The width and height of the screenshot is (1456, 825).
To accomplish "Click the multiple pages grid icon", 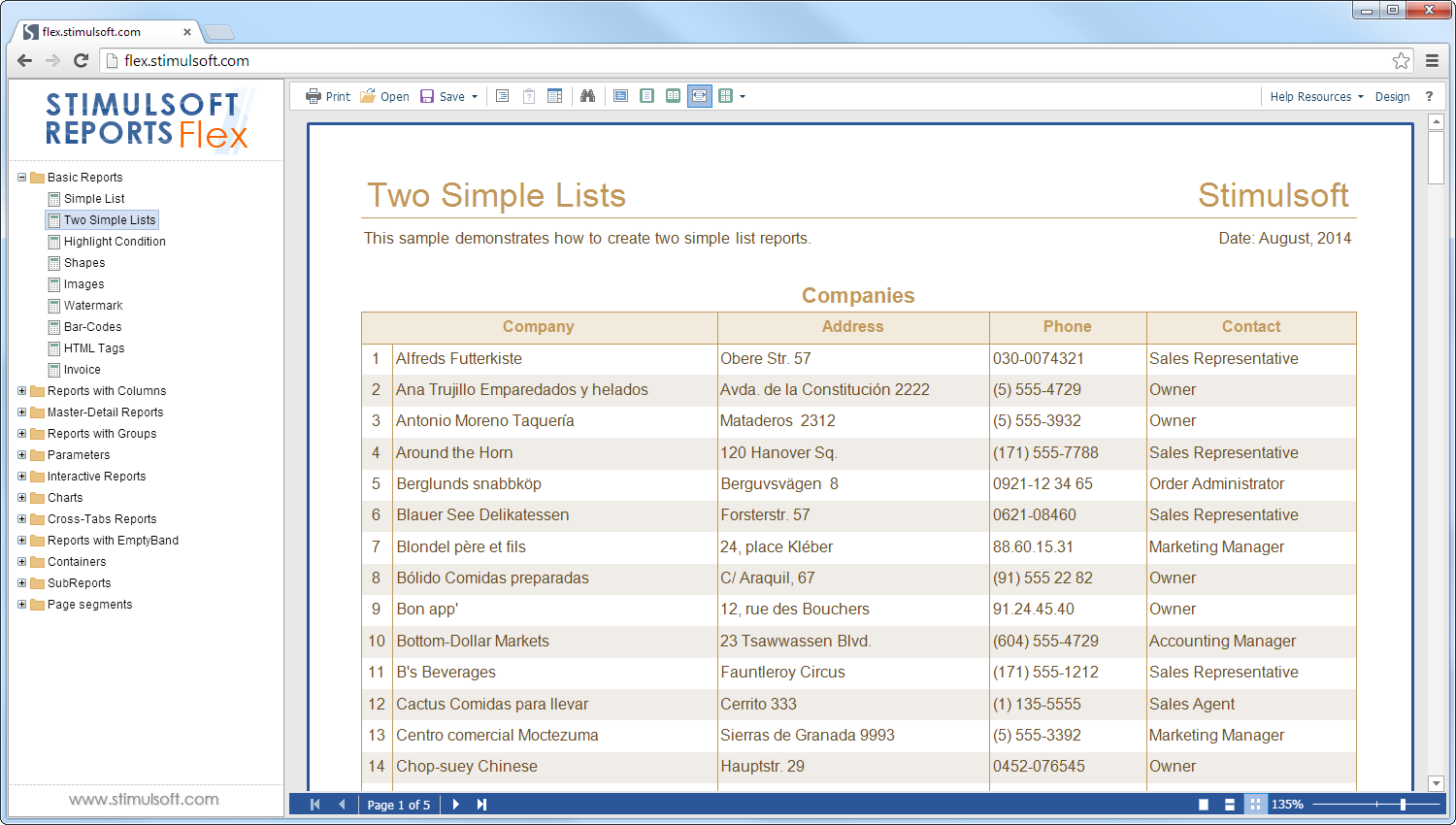I will pos(725,96).
